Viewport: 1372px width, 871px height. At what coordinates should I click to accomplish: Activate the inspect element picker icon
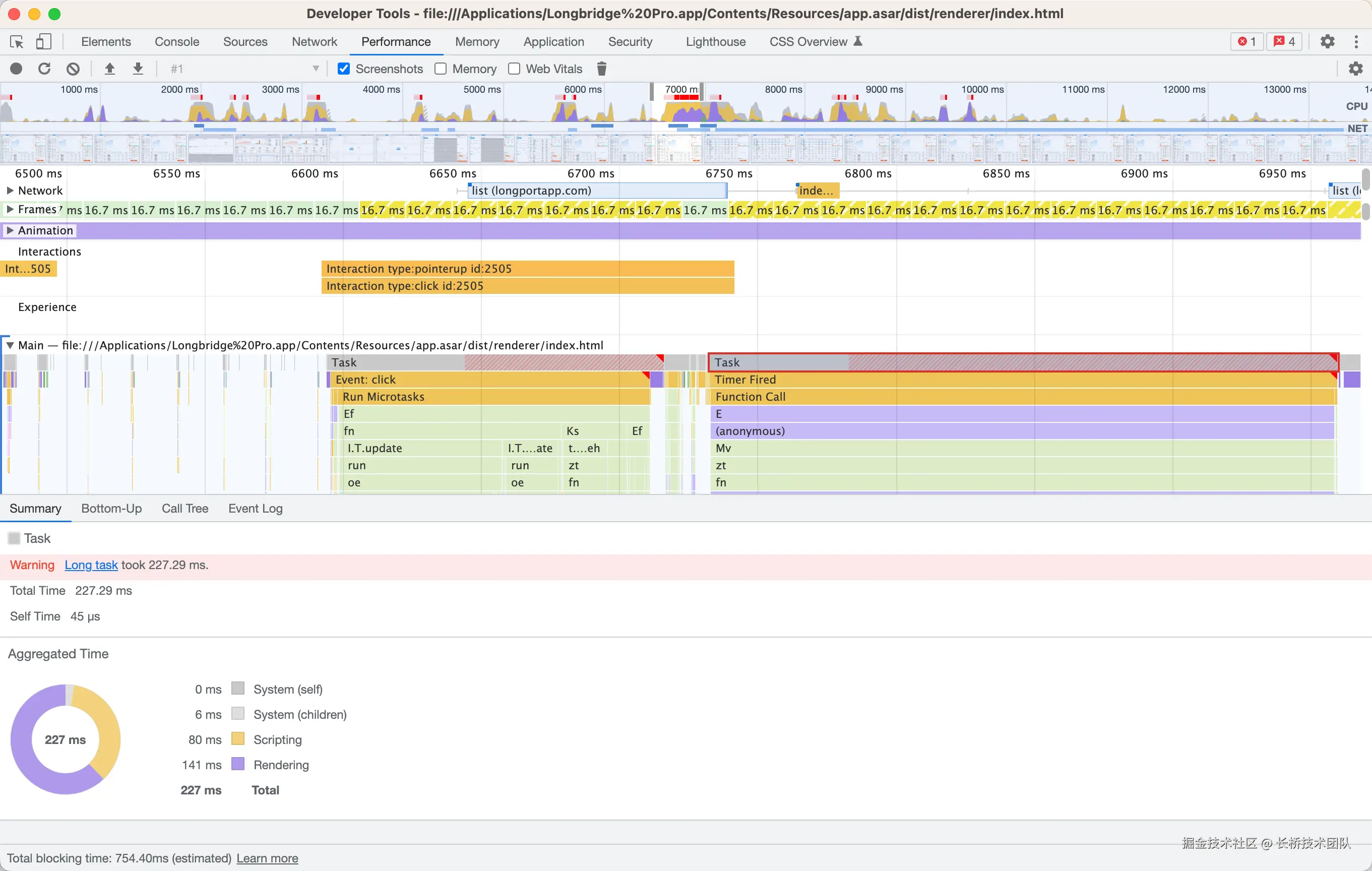coord(17,42)
